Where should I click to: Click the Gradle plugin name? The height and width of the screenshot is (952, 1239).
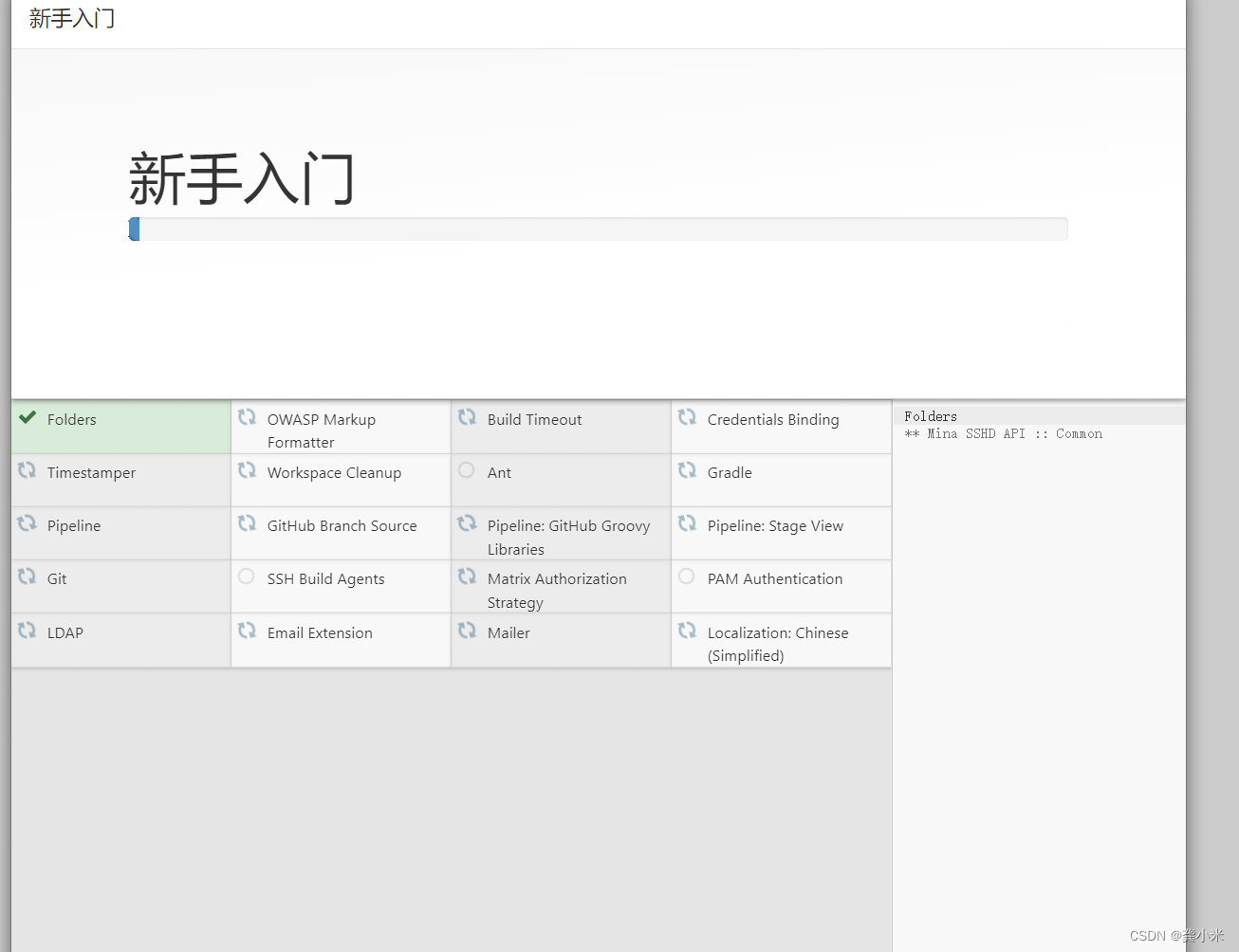(730, 472)
